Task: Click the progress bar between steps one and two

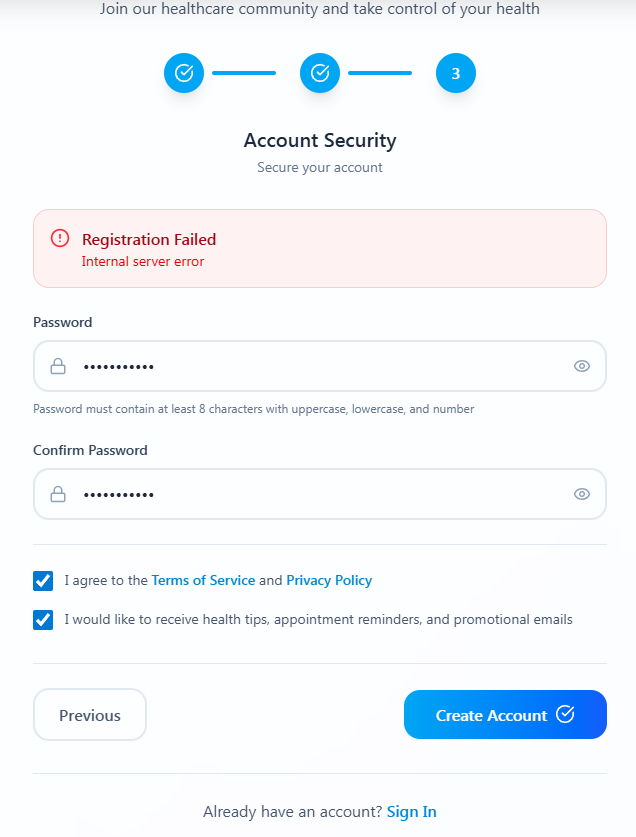Action: [244, 73]
